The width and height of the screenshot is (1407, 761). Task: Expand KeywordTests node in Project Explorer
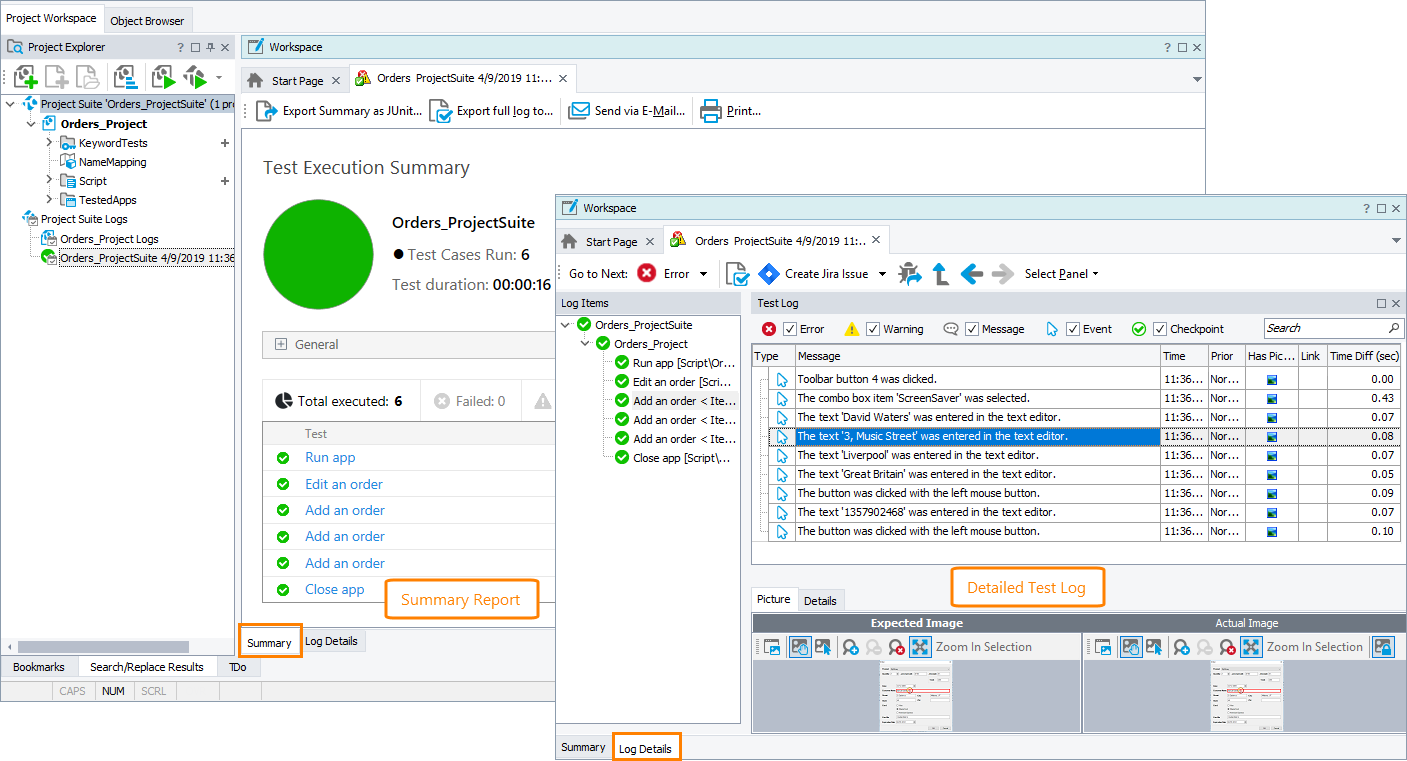click(49, 143)
